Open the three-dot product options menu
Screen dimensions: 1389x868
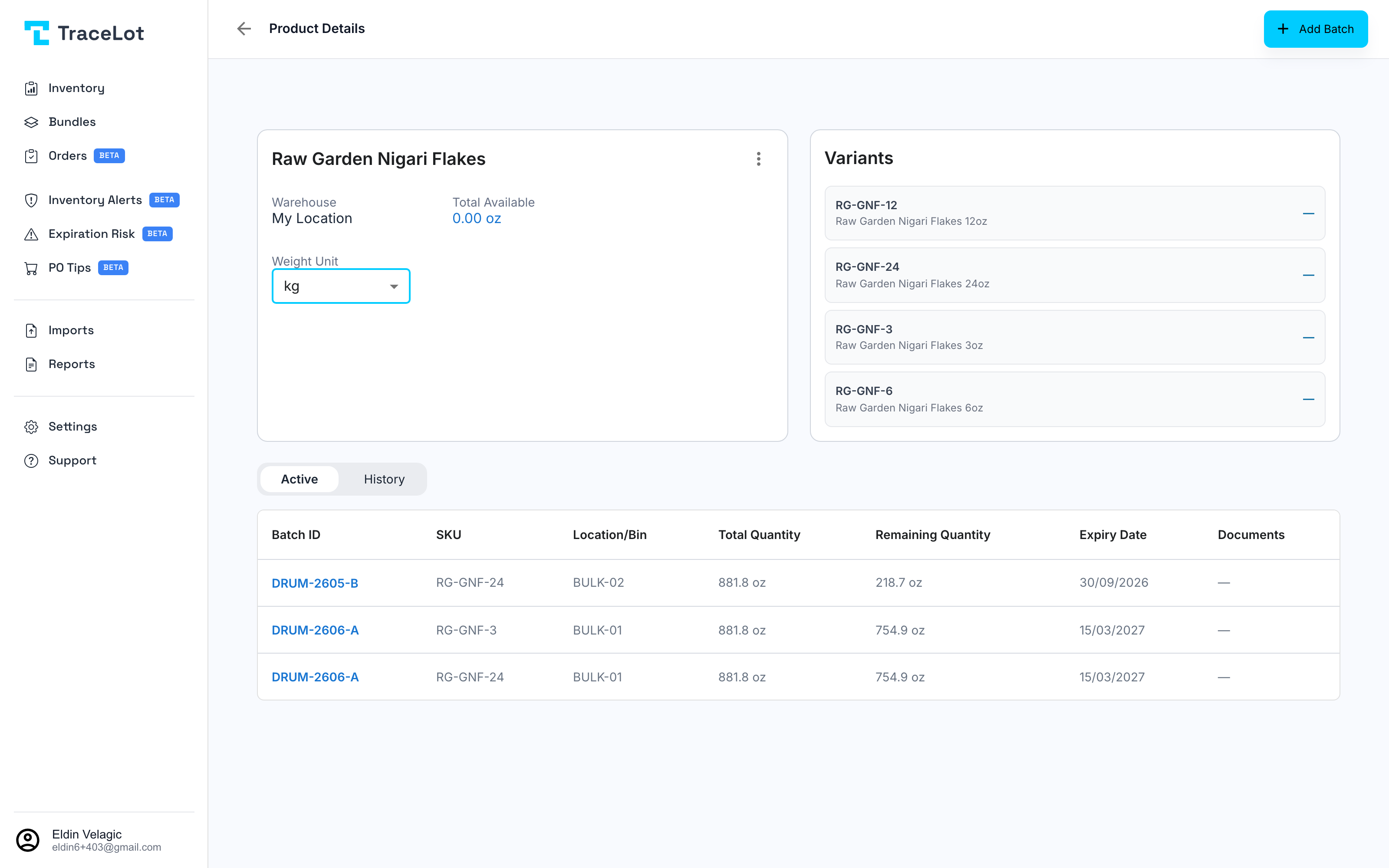coord(758,159)
